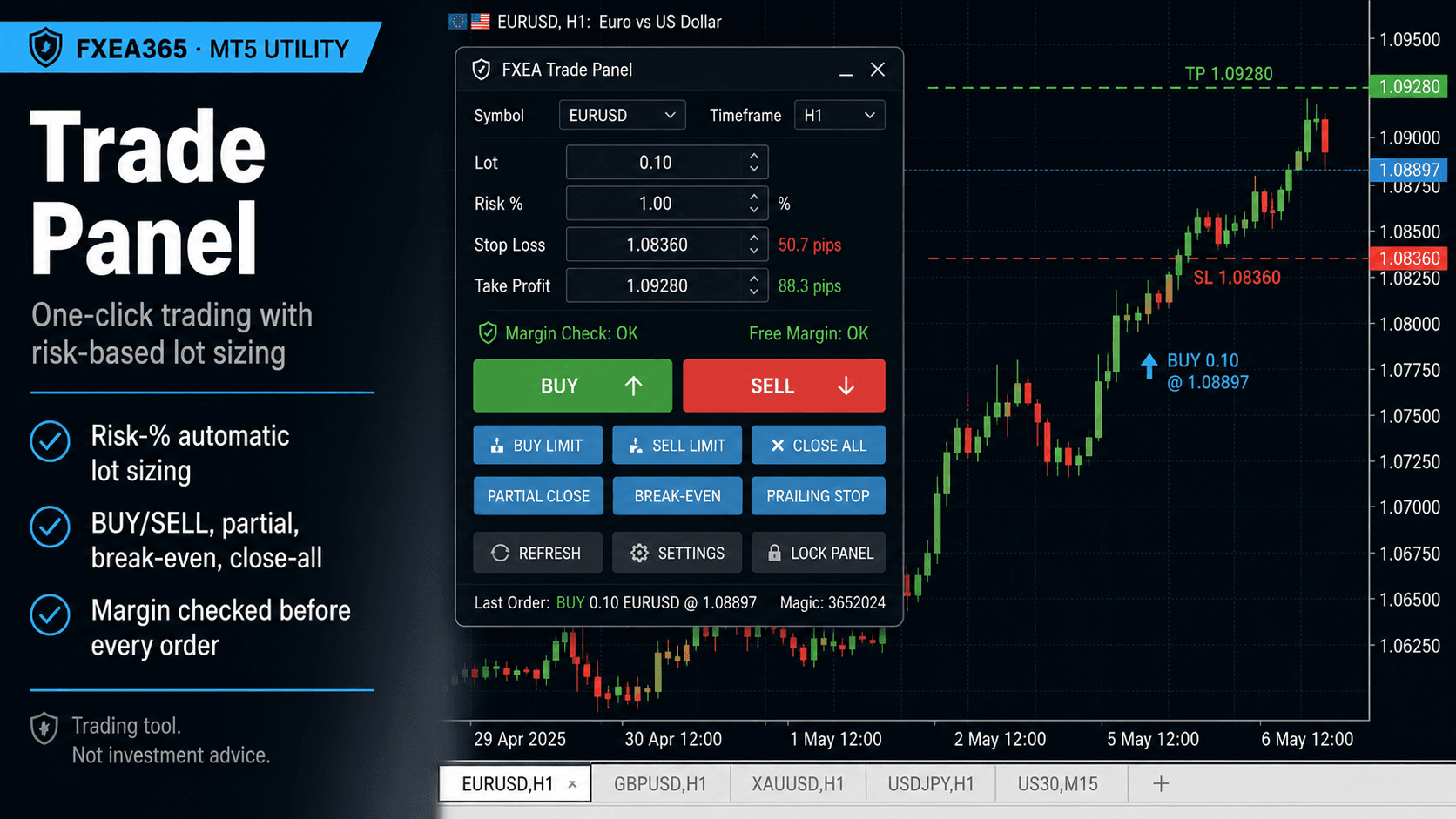
Task: Close the EURUSD,H1 tab with its x
Action: (x=572, y=784)
